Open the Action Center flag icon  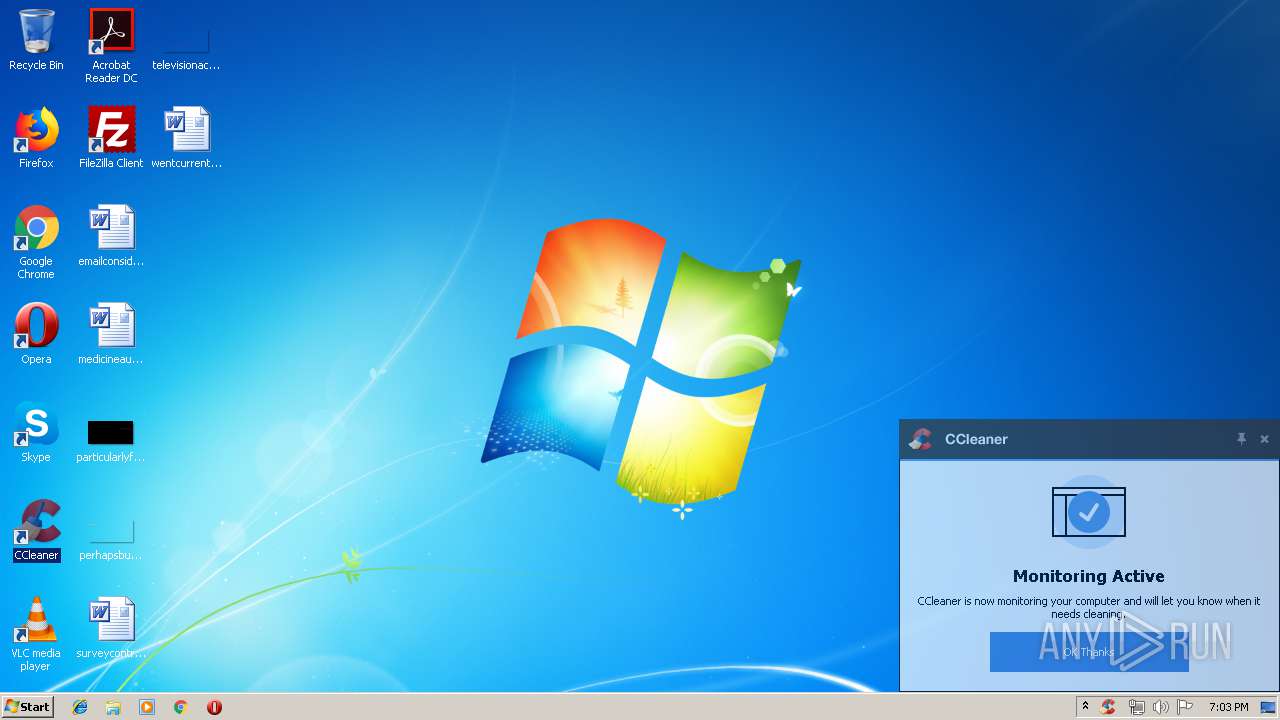pyautogui.click(x=1185, y=707)
